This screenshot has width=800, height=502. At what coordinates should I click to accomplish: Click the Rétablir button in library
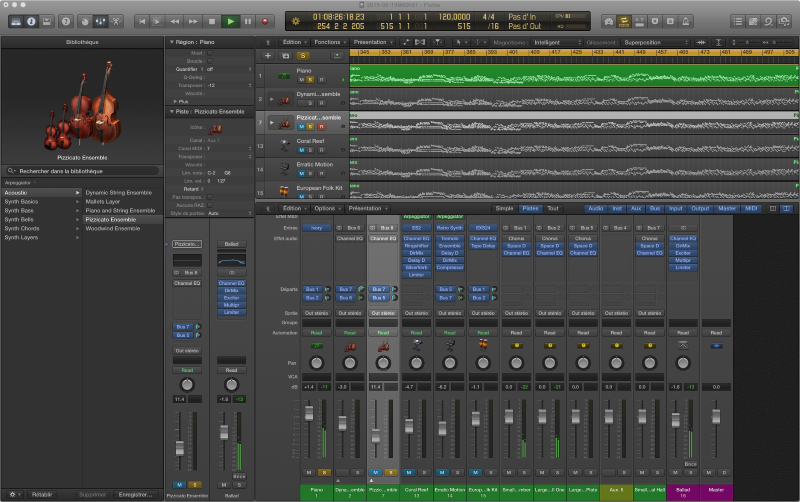click(x=41, y=494)
